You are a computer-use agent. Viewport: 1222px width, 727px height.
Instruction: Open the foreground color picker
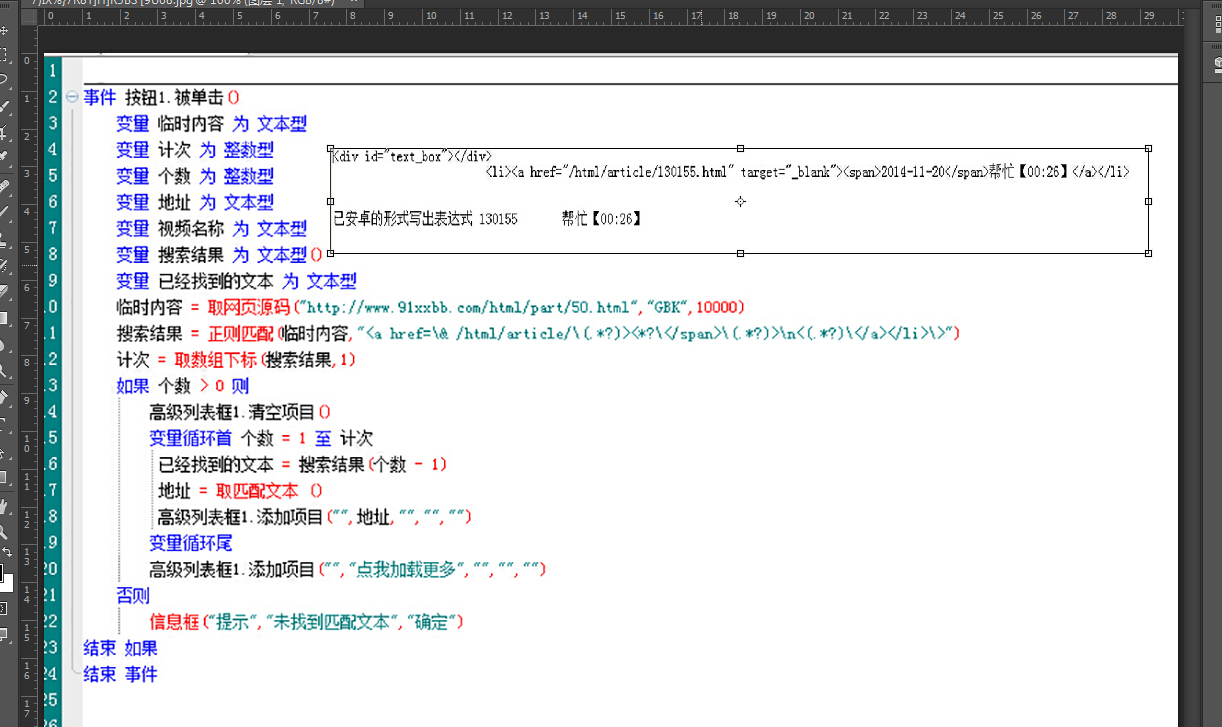click(2, 573)
